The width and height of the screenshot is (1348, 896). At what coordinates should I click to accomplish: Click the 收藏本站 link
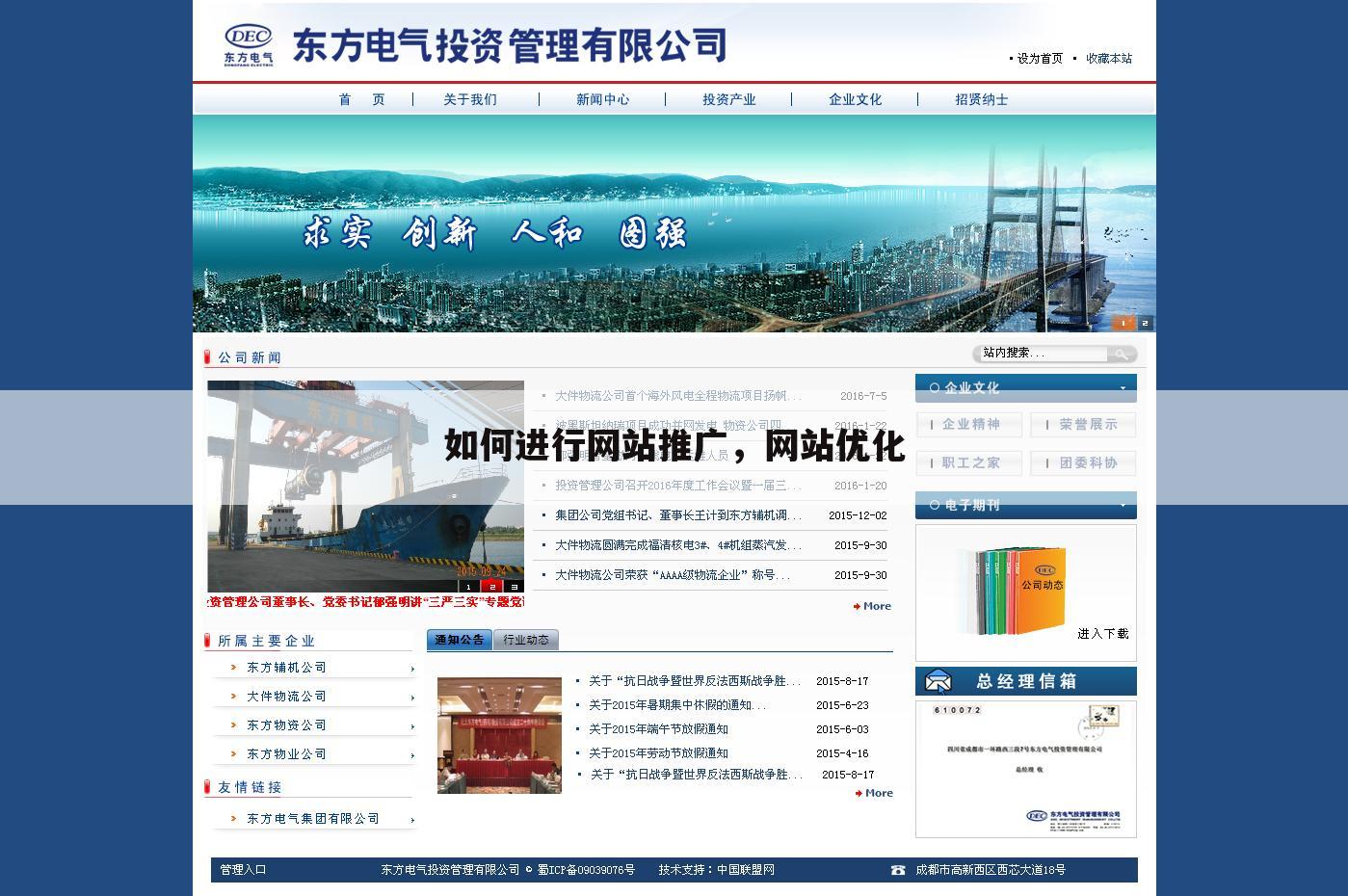[1109, 59]
